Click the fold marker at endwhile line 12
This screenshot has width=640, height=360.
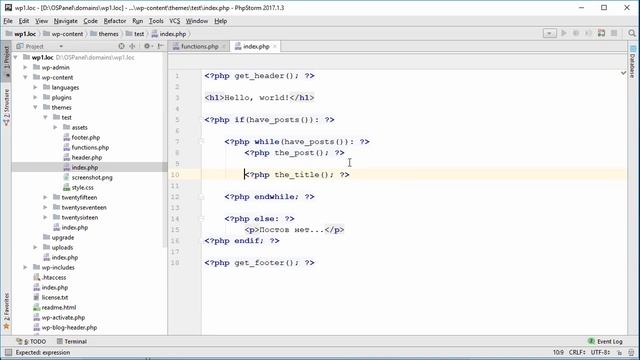pyautogui.click(x=202, y=197)
